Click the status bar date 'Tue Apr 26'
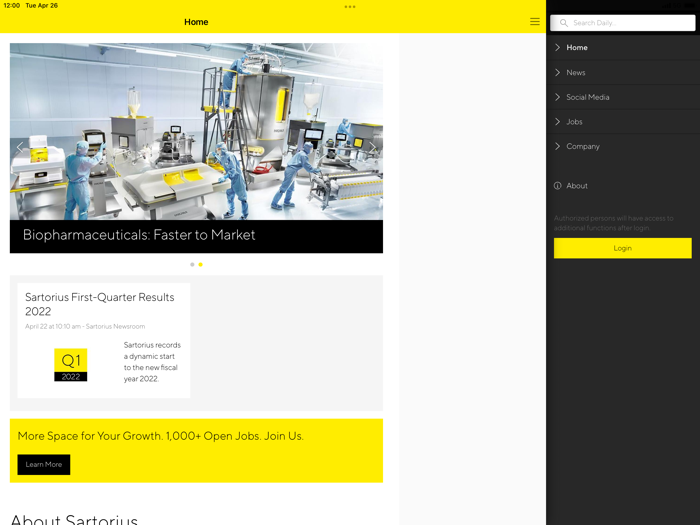 pyautogui.click(x=42, y=6)
